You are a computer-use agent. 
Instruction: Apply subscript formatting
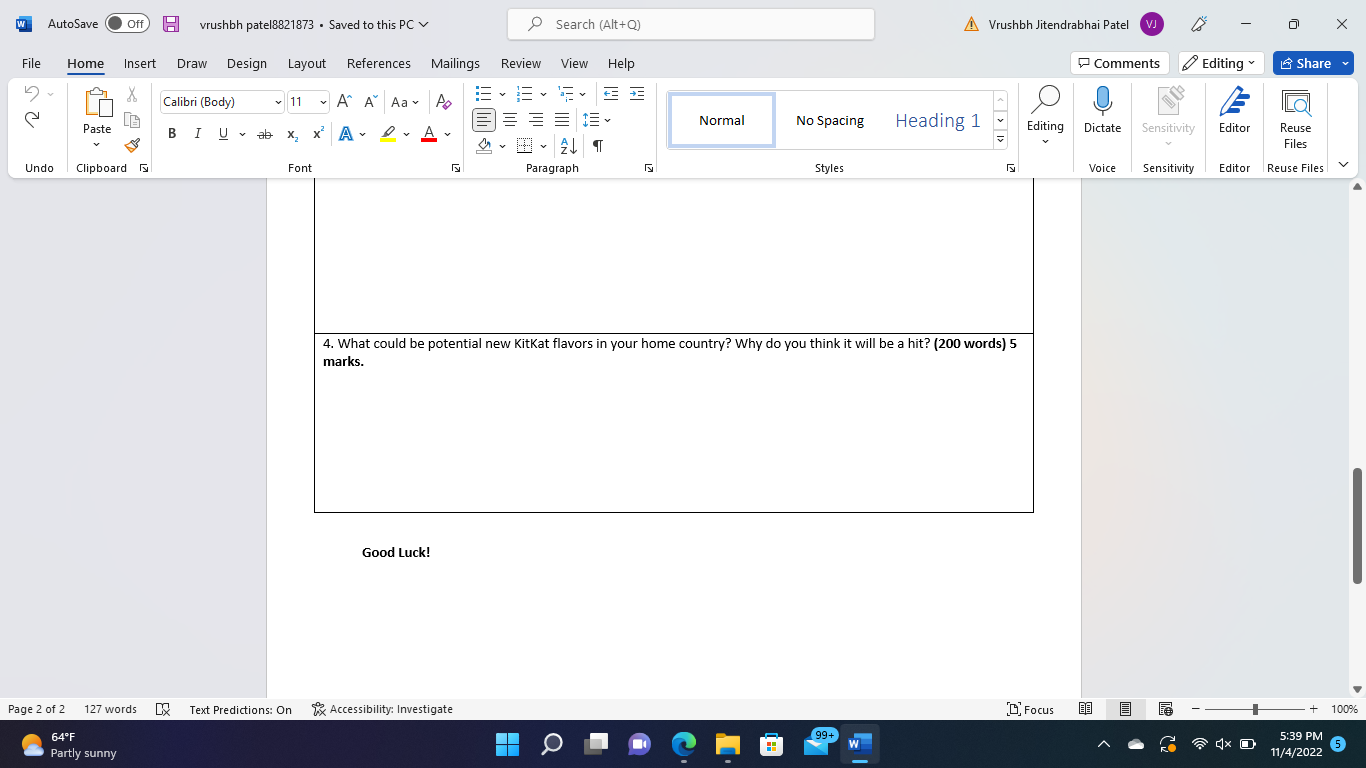pyautogui.click(x=292, y=134)
